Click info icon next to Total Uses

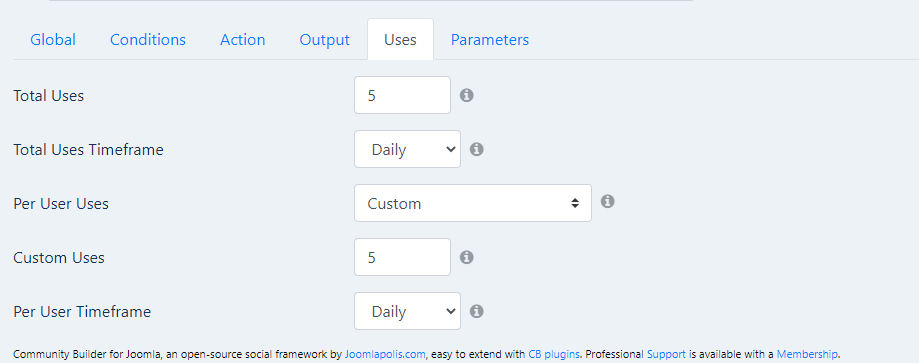(467, 95)
